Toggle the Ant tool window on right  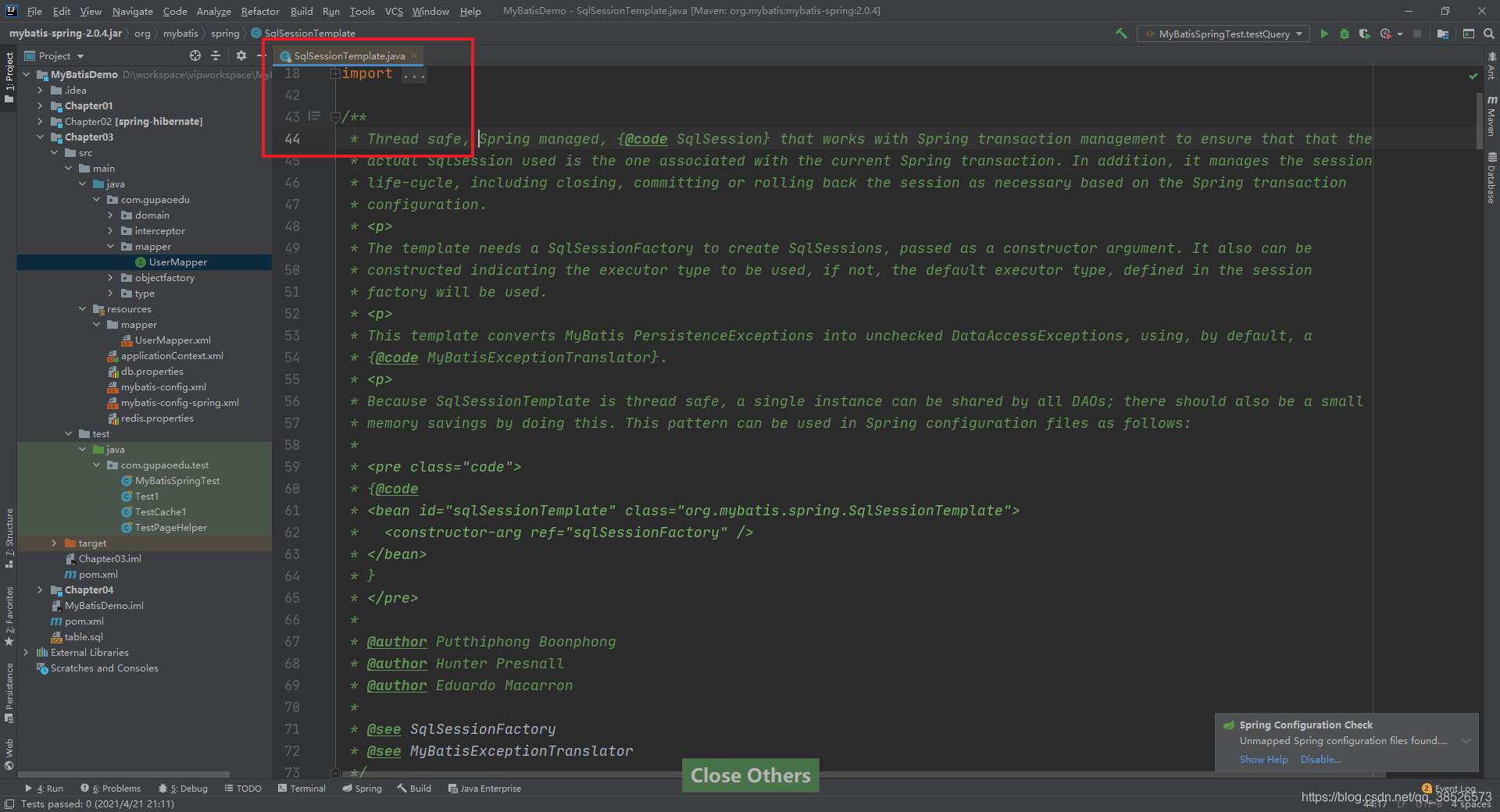1491,66
